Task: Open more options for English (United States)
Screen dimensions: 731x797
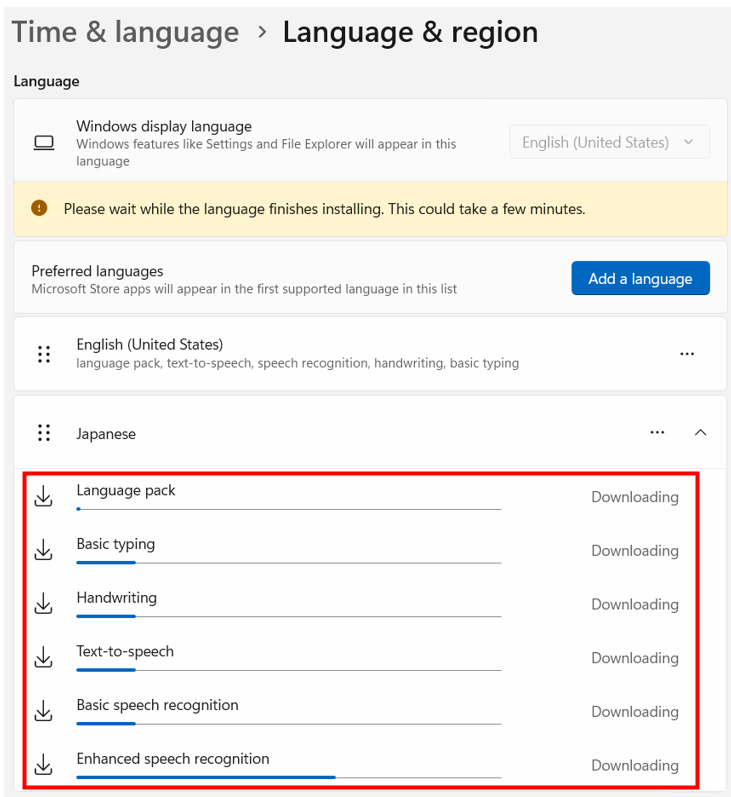Action: pyautogui.click(x=687, y=354)
